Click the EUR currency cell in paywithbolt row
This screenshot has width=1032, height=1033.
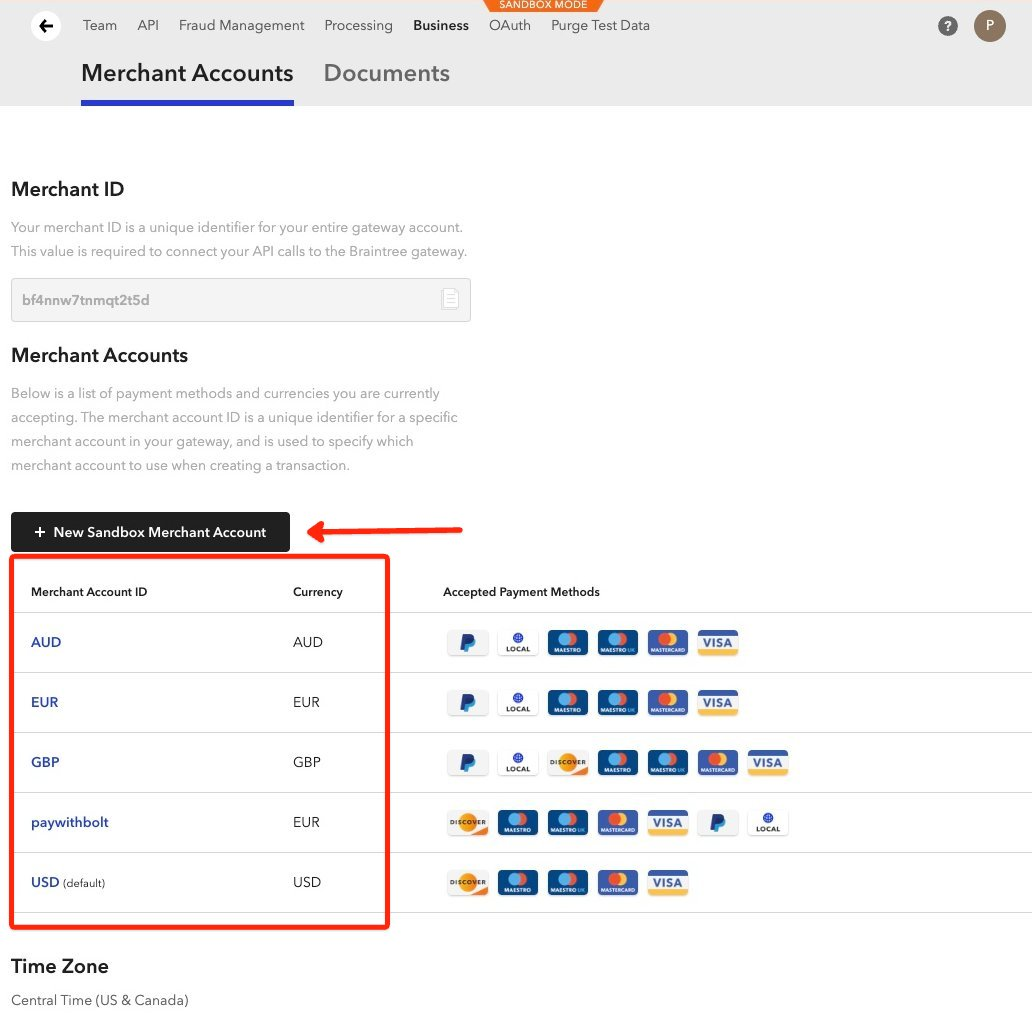(x=306, y=822)
